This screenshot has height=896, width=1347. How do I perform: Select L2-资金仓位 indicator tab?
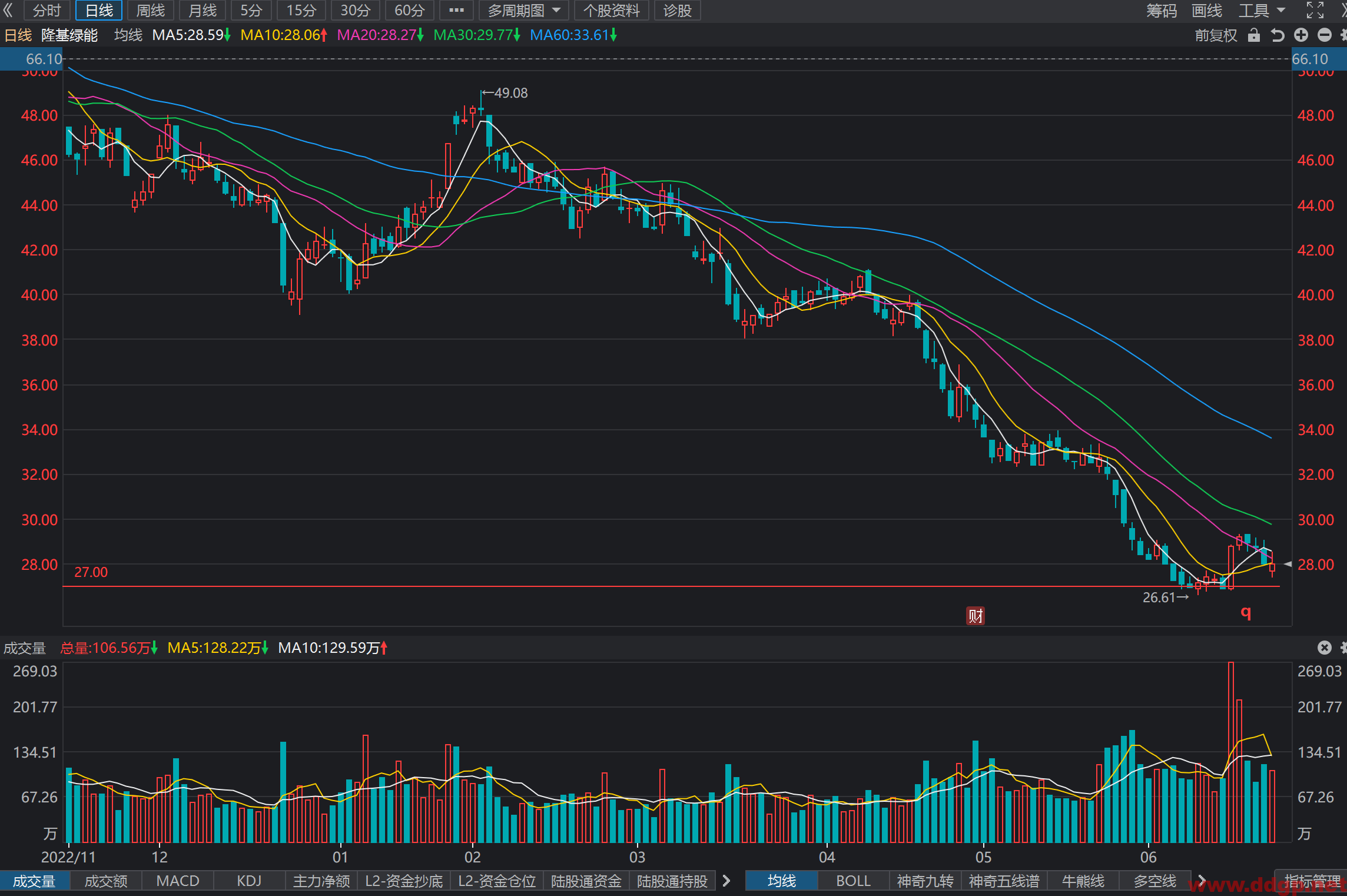click(497, 881)
